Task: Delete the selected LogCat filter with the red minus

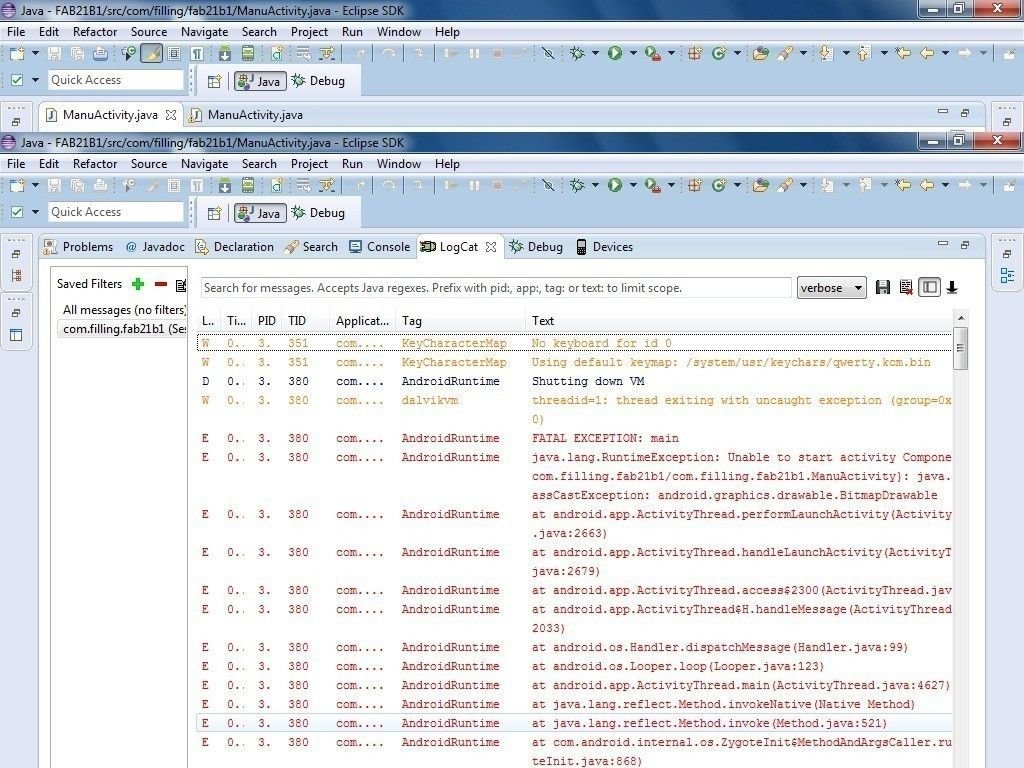Action: [161, 284]
